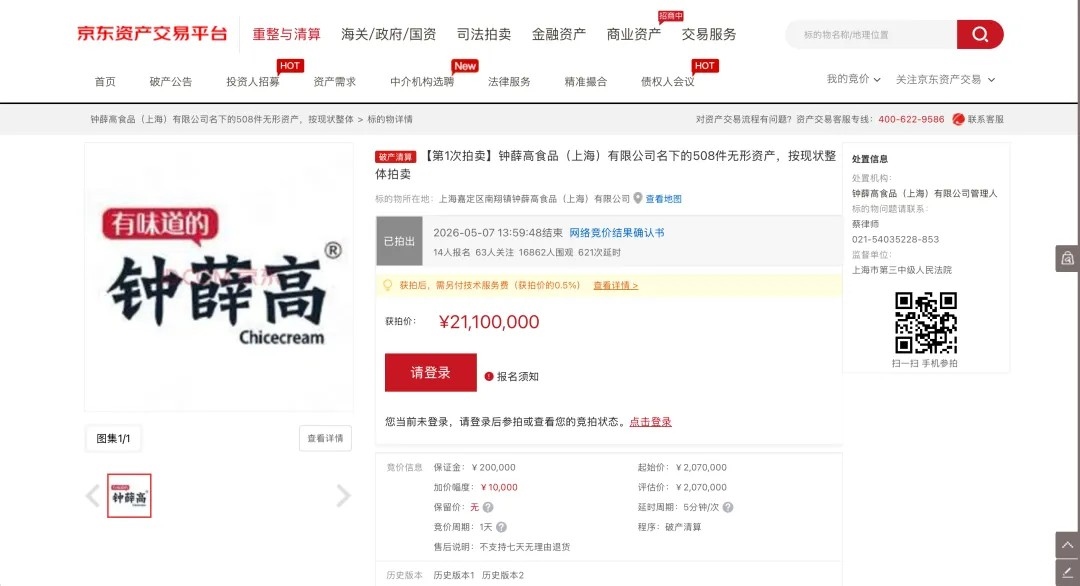This screenshot has width=1080, height=586.
Task: Click the lightbulb tip icon in yellow notice
Action: click(x=388, y=285)
